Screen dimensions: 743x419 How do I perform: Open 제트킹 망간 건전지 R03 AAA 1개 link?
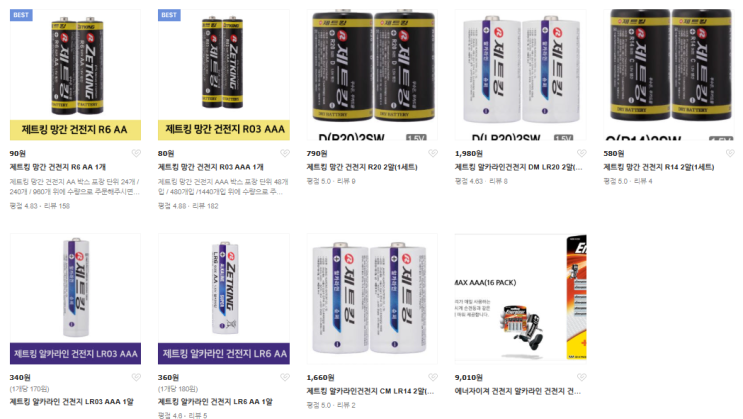(211, 167)
